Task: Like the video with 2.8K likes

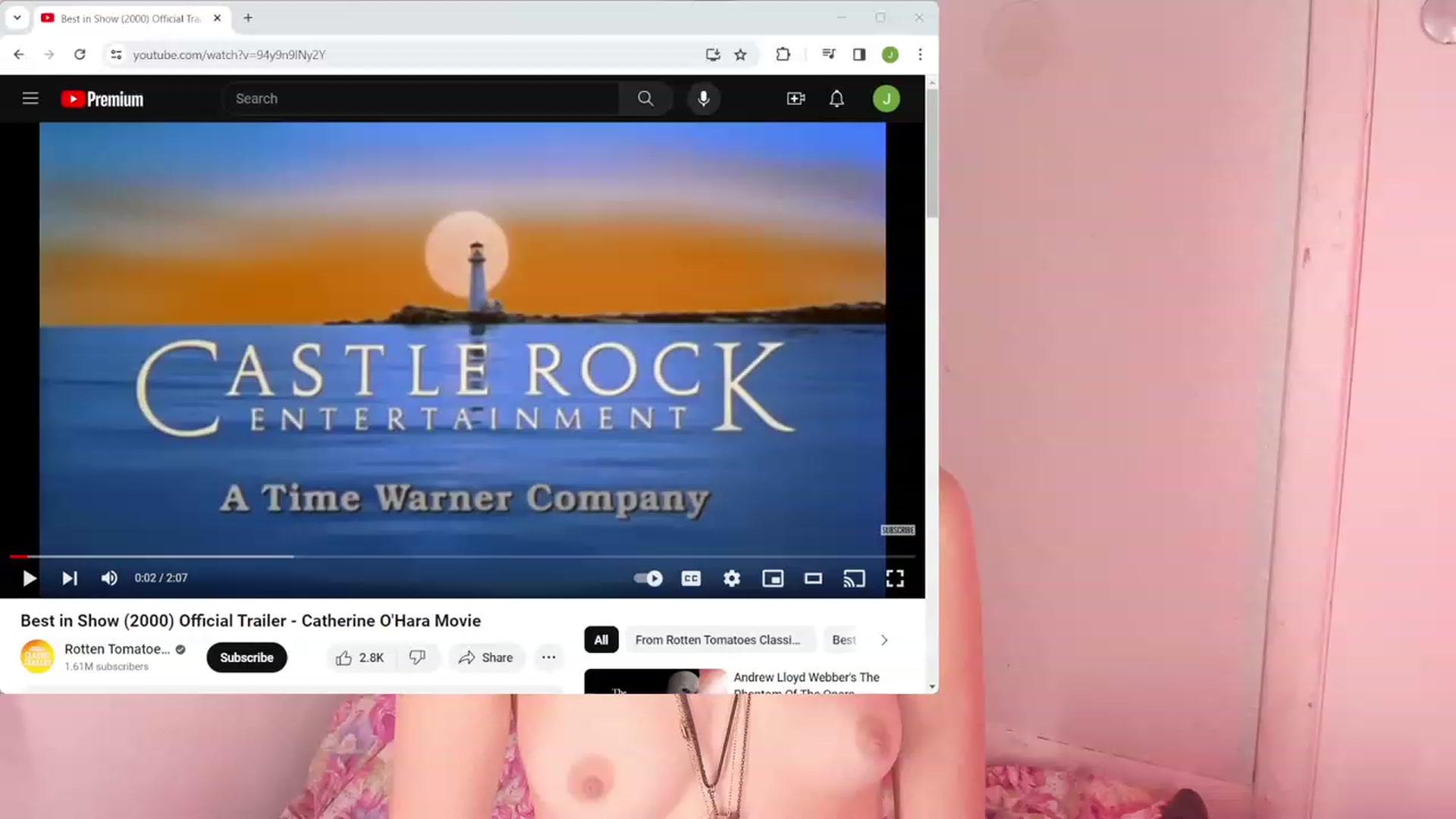Action: 360,657
